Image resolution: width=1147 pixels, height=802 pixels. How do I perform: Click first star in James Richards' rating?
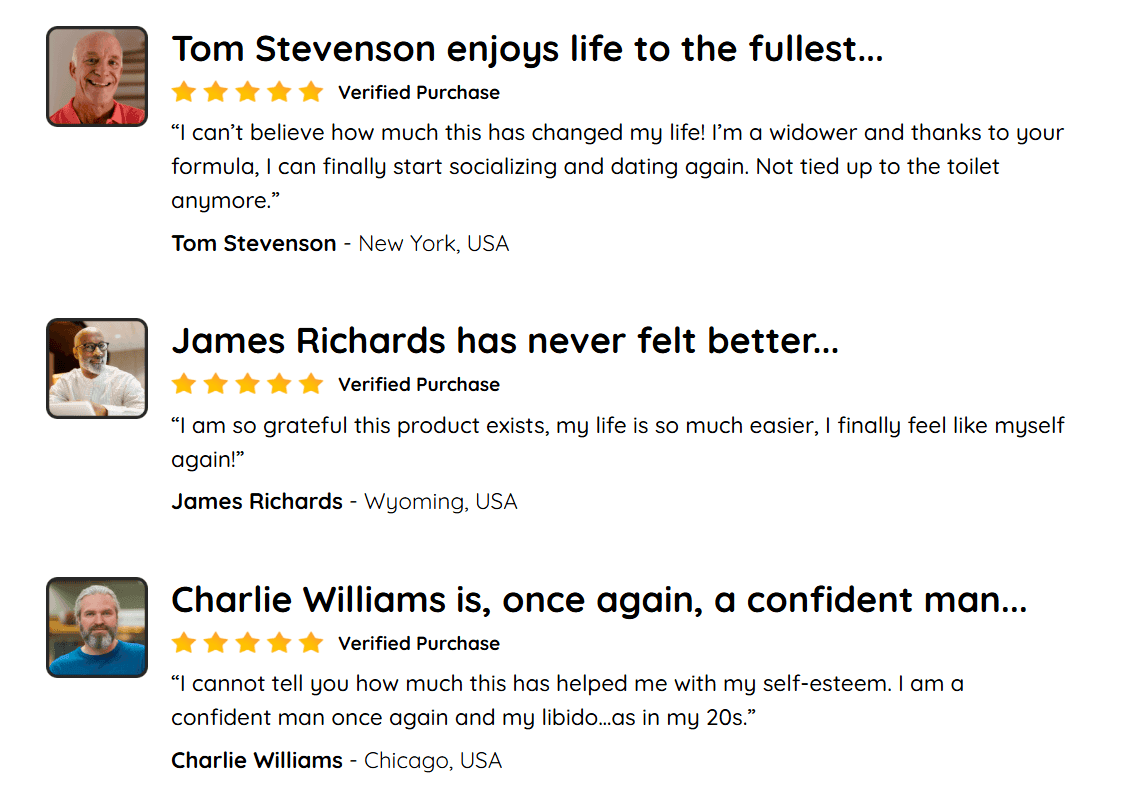pyautogui.click(x=183, y=384)
